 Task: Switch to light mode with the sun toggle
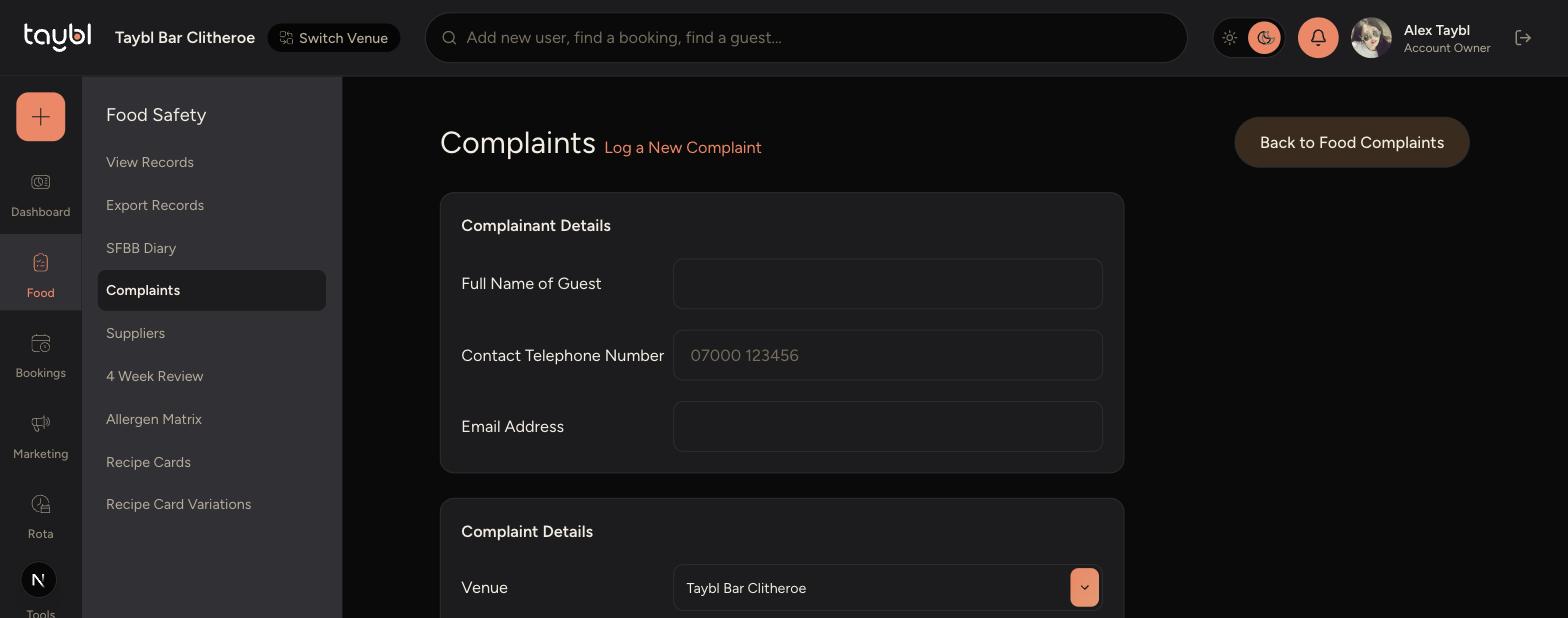(x=1230, y=38)
